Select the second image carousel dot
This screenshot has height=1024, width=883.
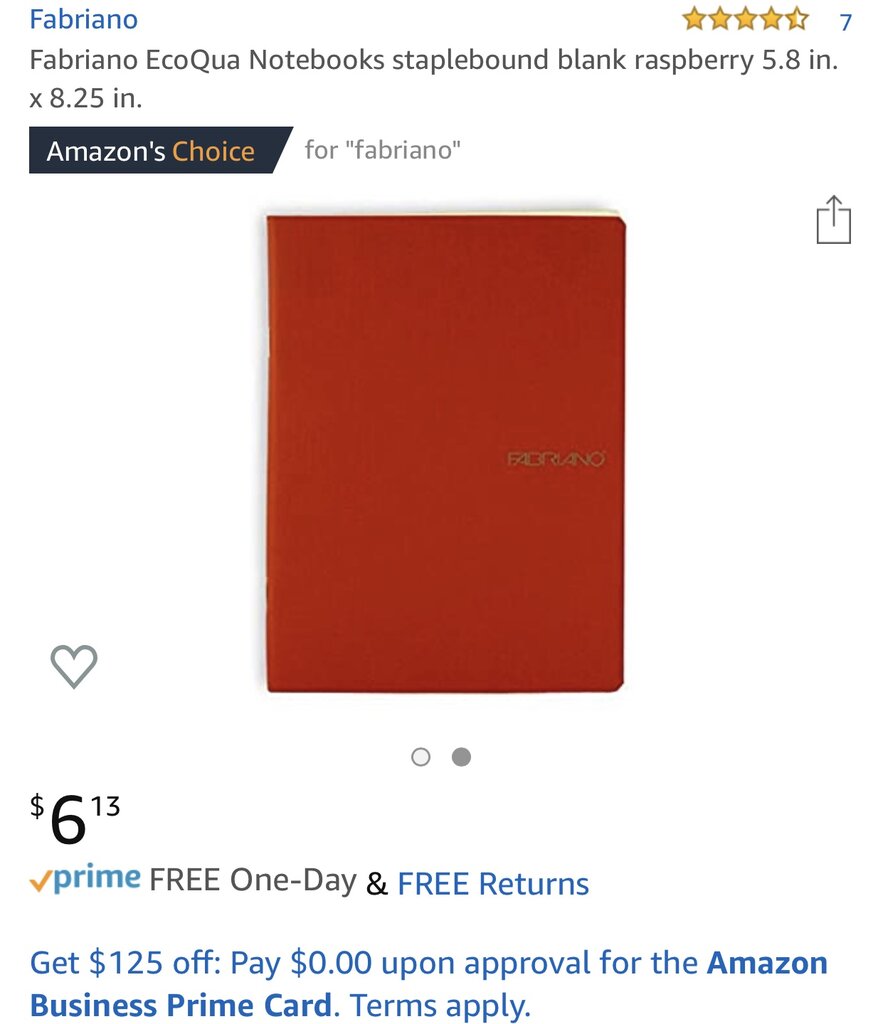pyautogui.click(x=461, y=757)
